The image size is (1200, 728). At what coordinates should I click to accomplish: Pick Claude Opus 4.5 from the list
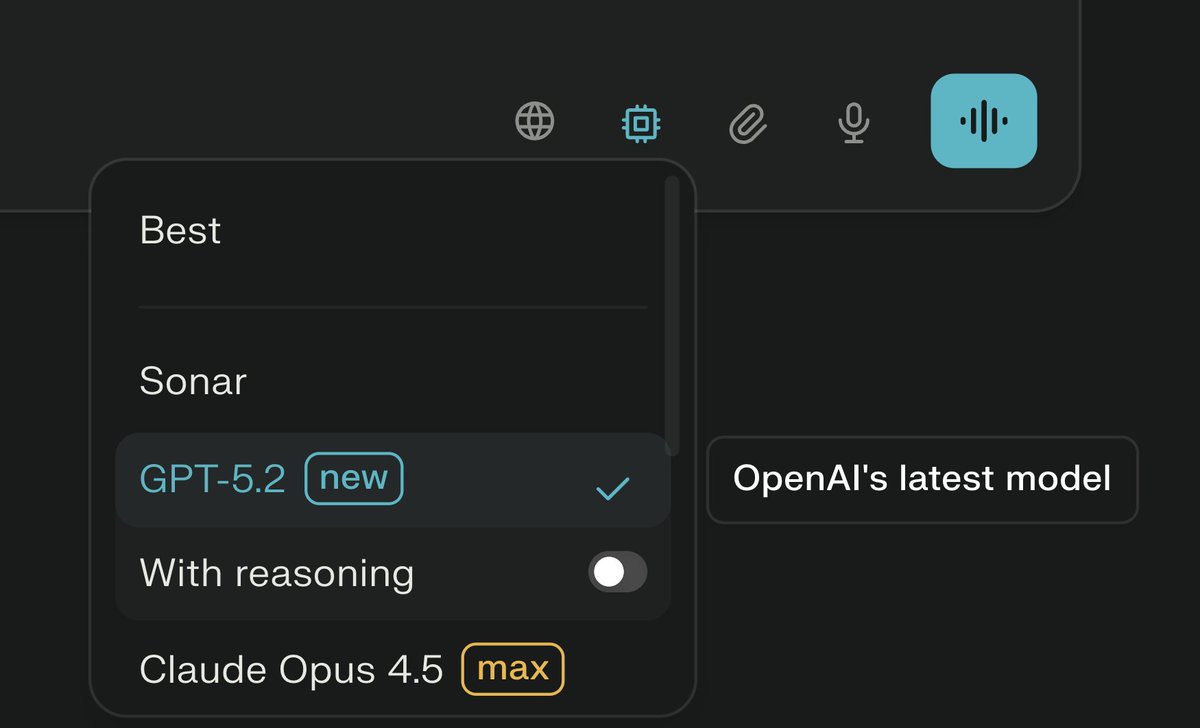(291, 669)
